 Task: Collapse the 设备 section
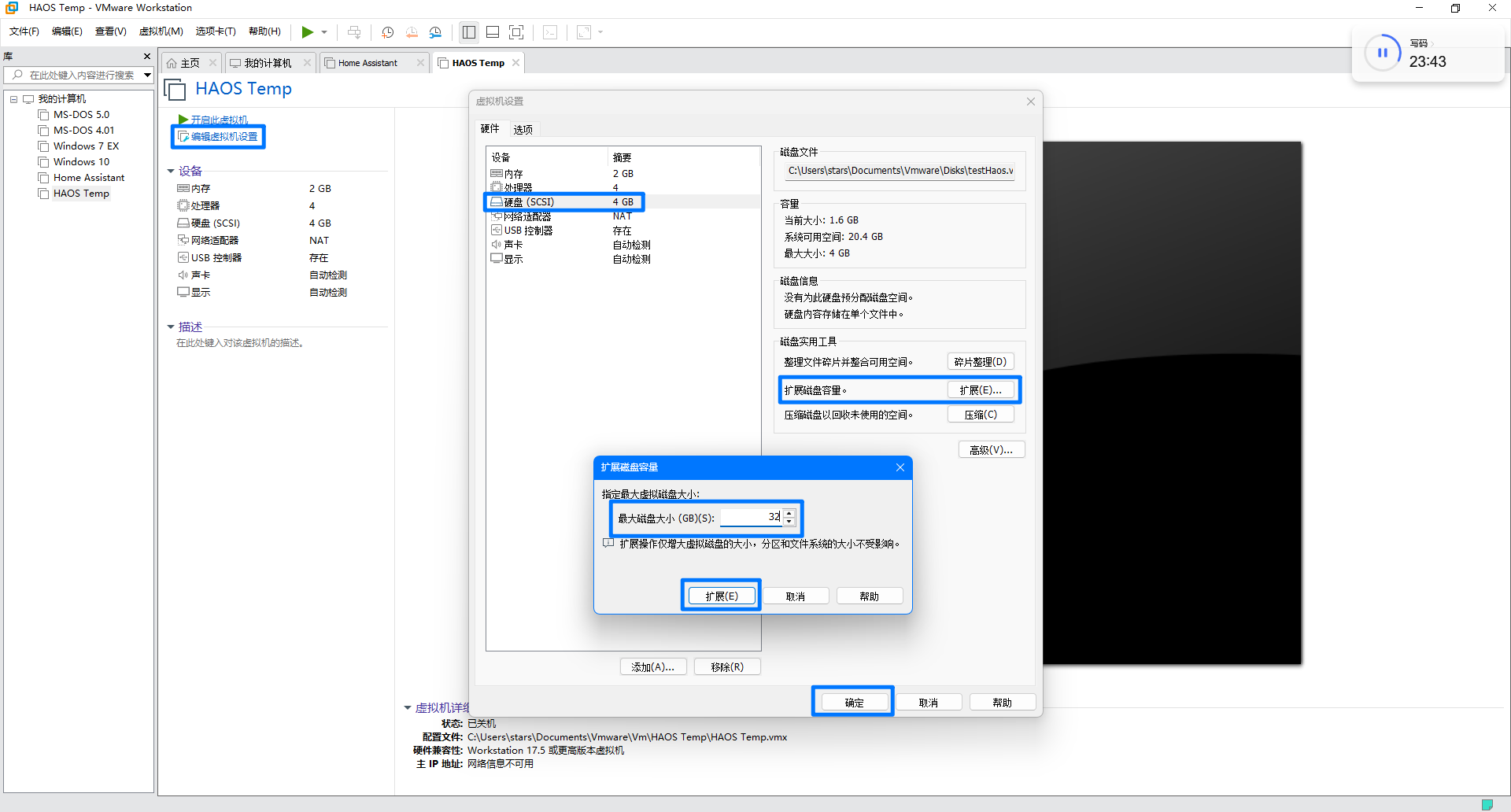[x=172, y=171]
